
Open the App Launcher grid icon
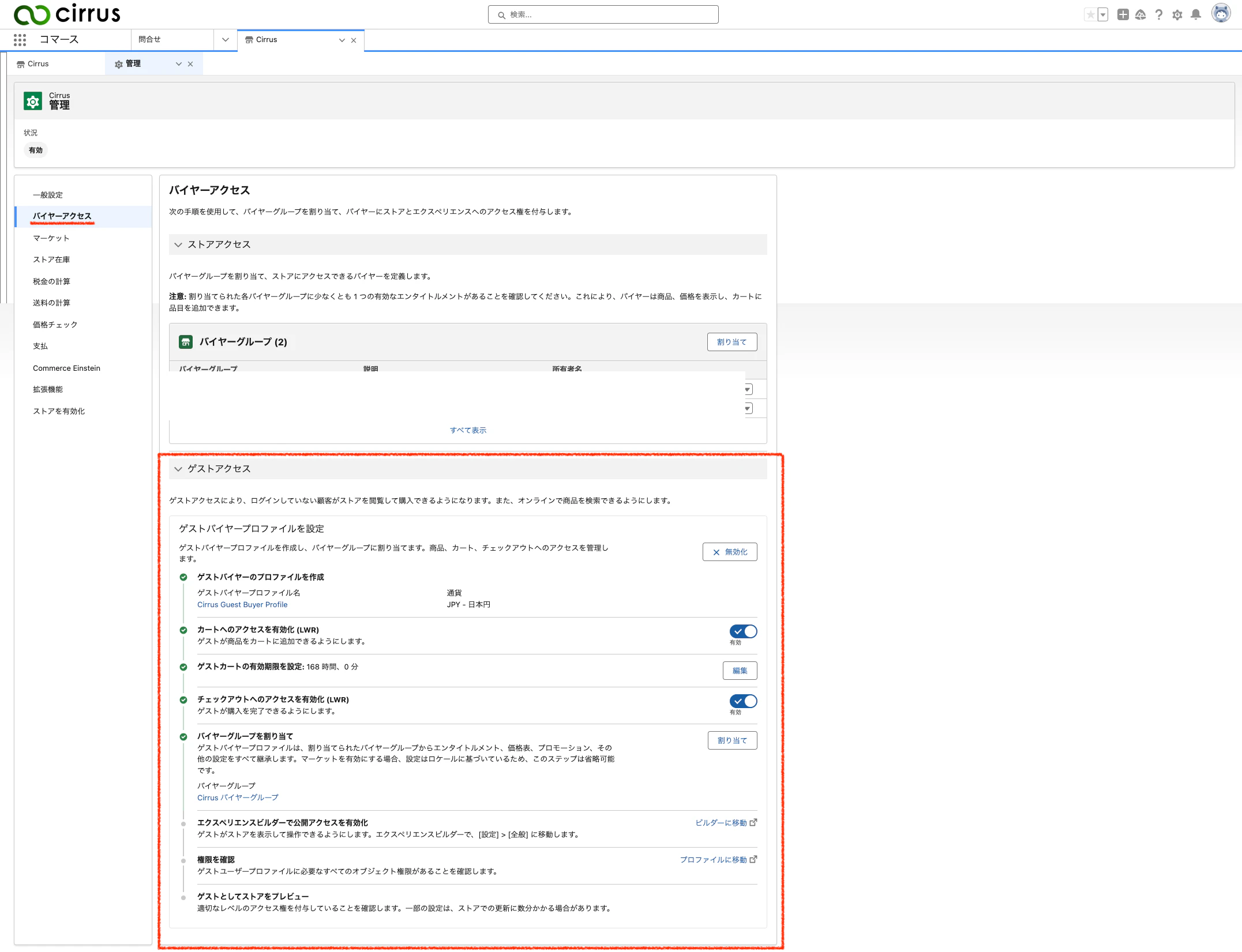click(20, 40)
